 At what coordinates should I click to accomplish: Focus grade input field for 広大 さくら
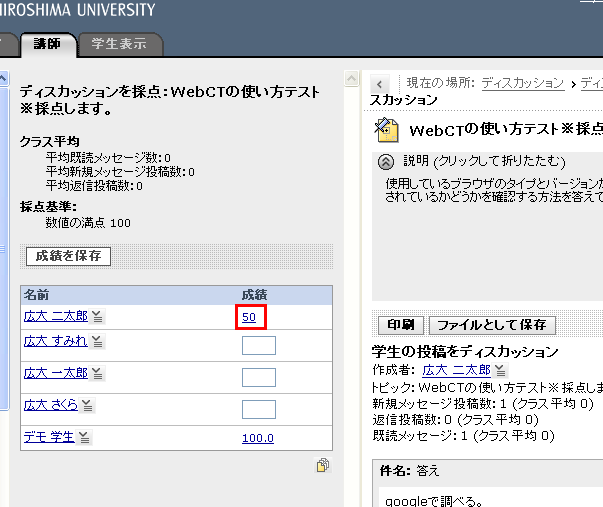click(259, 409)
